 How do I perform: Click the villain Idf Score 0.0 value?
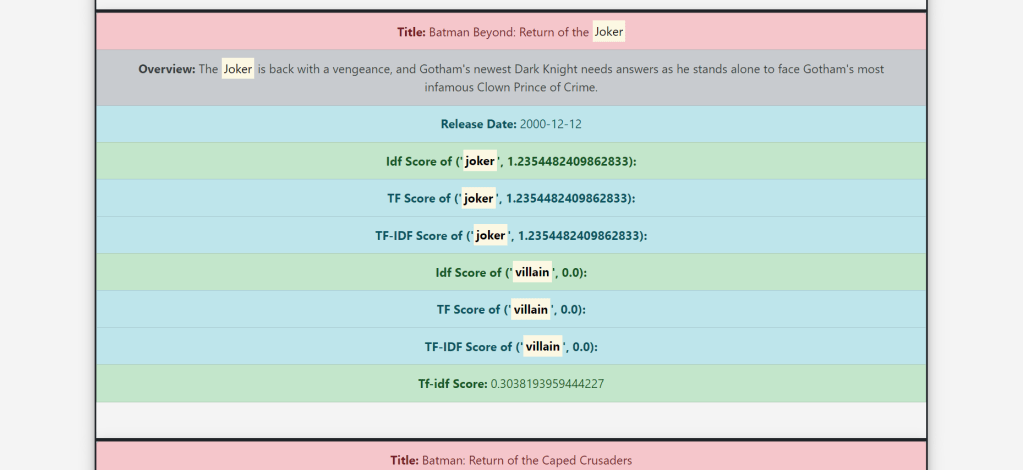tap(572, 272)
